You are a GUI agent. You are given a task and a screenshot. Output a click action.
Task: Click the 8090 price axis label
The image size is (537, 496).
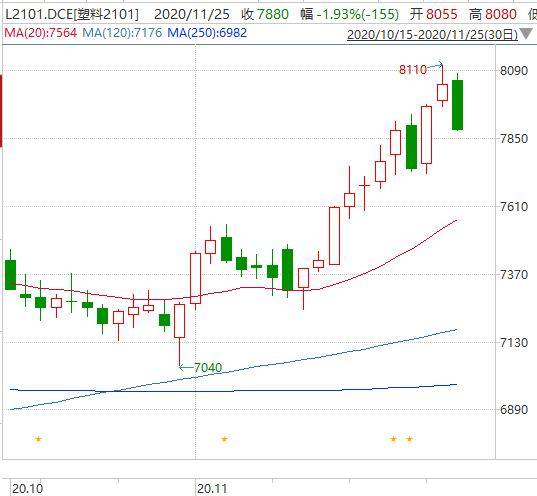(x=514, y=71)
